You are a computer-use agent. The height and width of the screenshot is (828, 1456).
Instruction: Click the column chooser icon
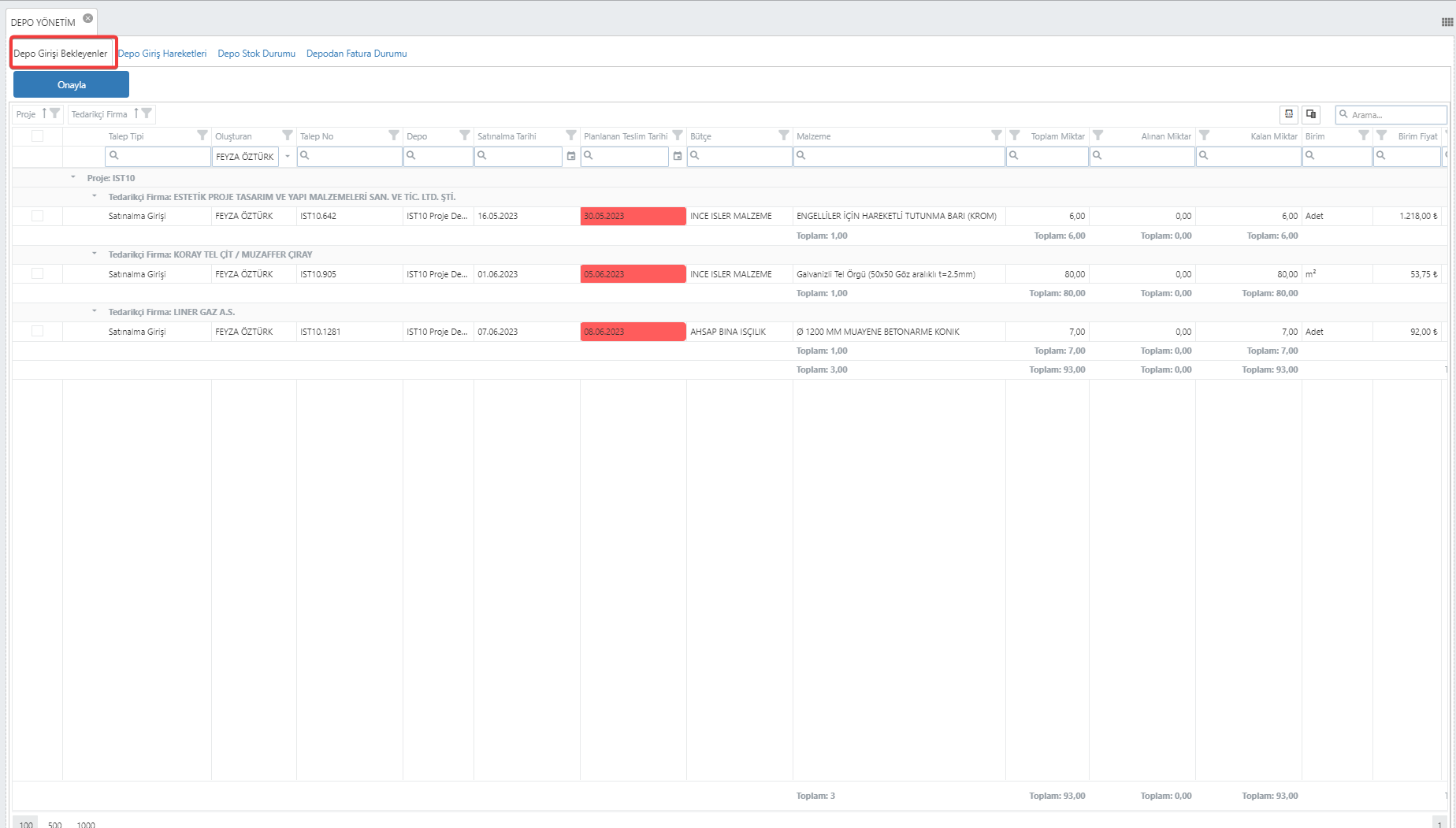1311,114
